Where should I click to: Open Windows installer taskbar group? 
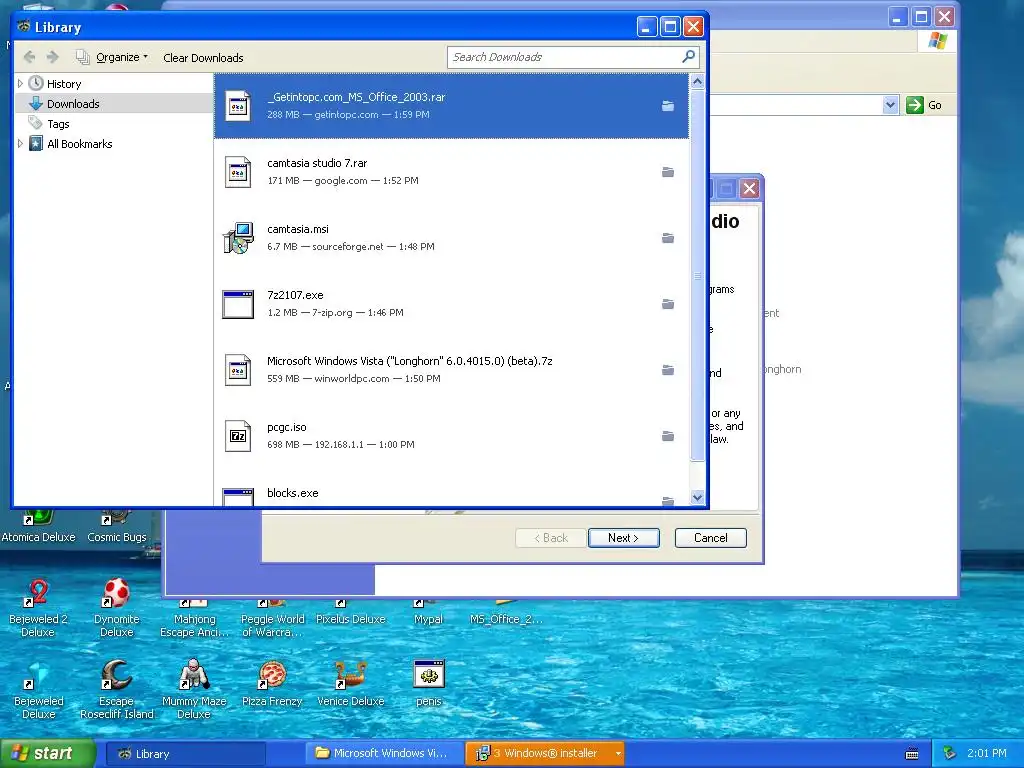tap(545, 754)
